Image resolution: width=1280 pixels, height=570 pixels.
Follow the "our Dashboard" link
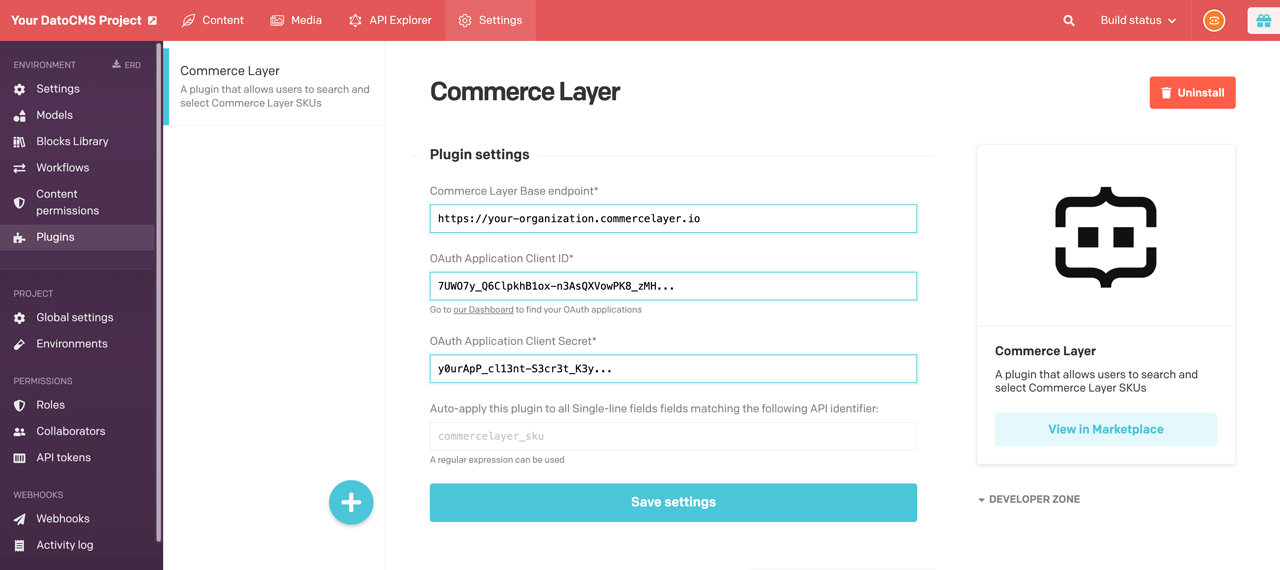pos(483,310)
